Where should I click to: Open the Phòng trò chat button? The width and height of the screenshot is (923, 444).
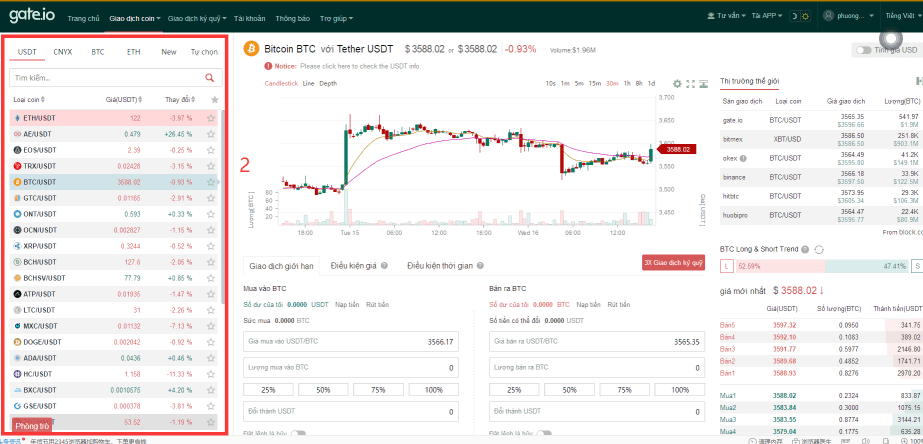(32, 426)
